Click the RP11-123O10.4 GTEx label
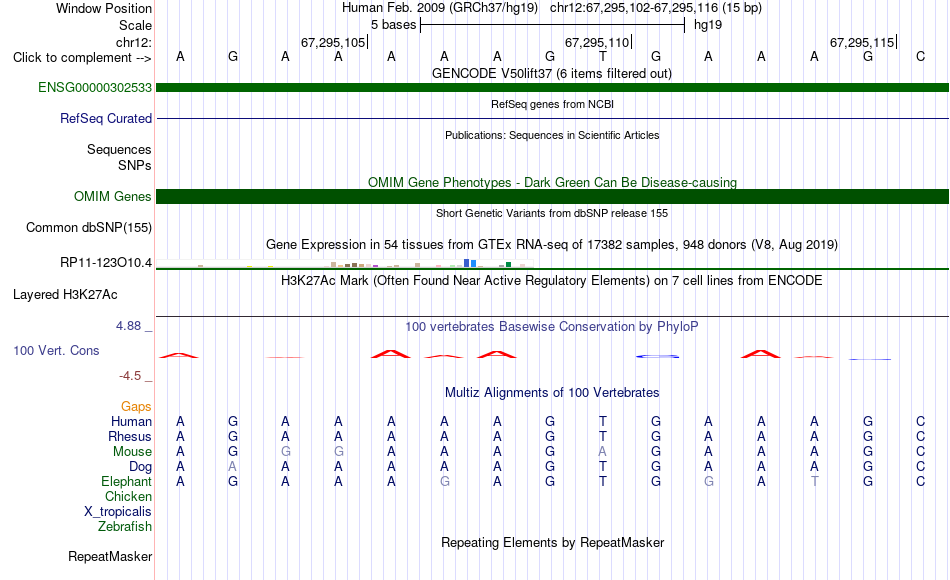This screenshot has width=950, height=580. click(105, 262)
